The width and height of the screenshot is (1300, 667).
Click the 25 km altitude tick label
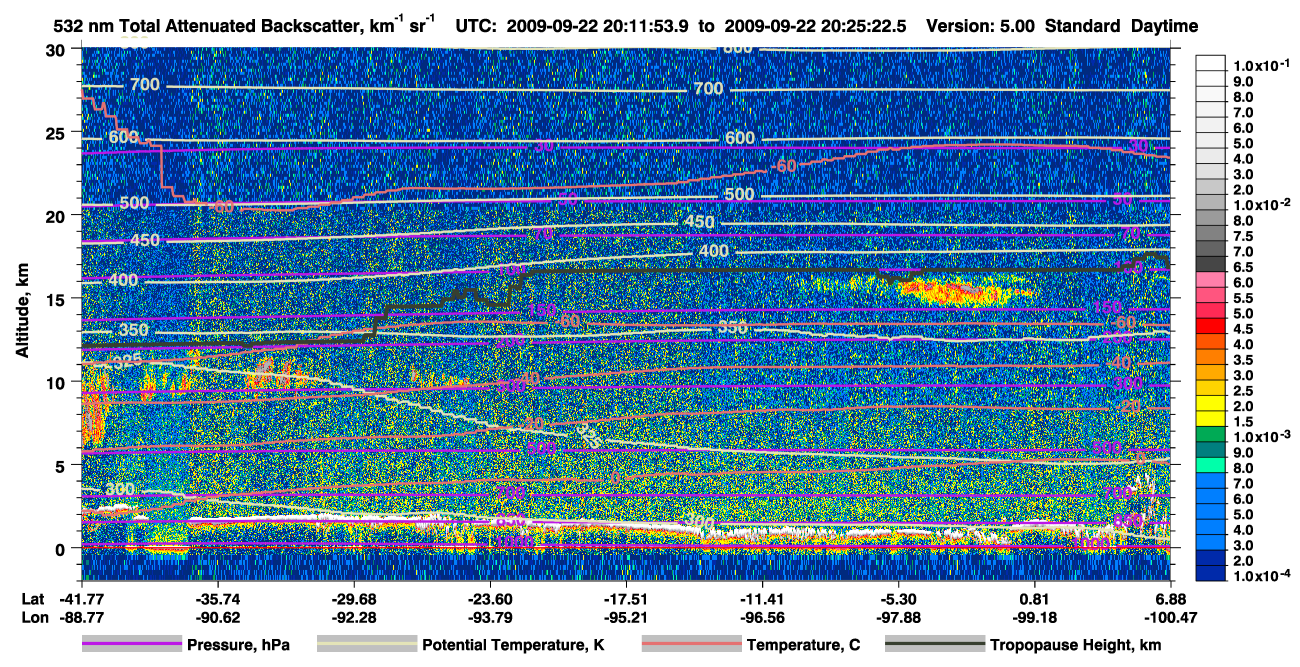pyautogui.click(x=54, y=132)
